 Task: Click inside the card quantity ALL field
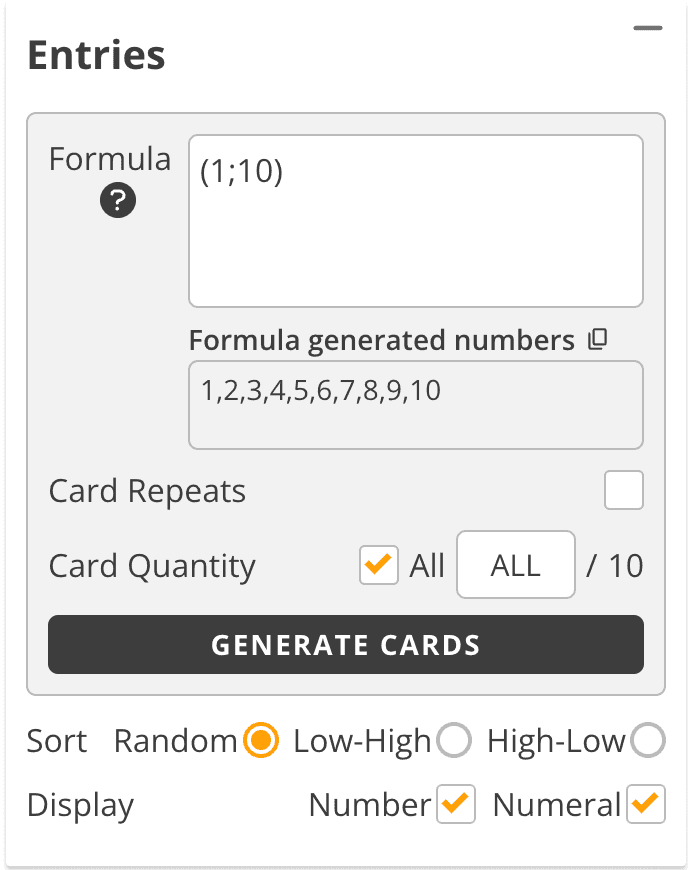(x=515, y=565)
